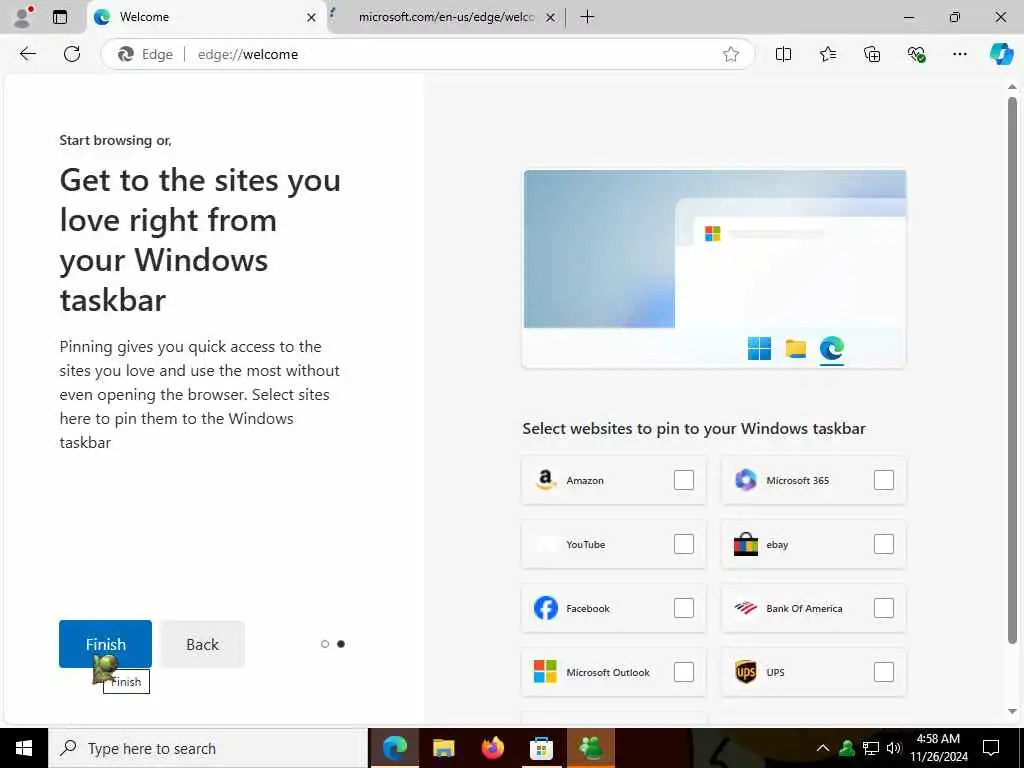This screenshot has width=1024, height=768.
Task: Refresh the page with the reload icon
Action: coord(72,54)
